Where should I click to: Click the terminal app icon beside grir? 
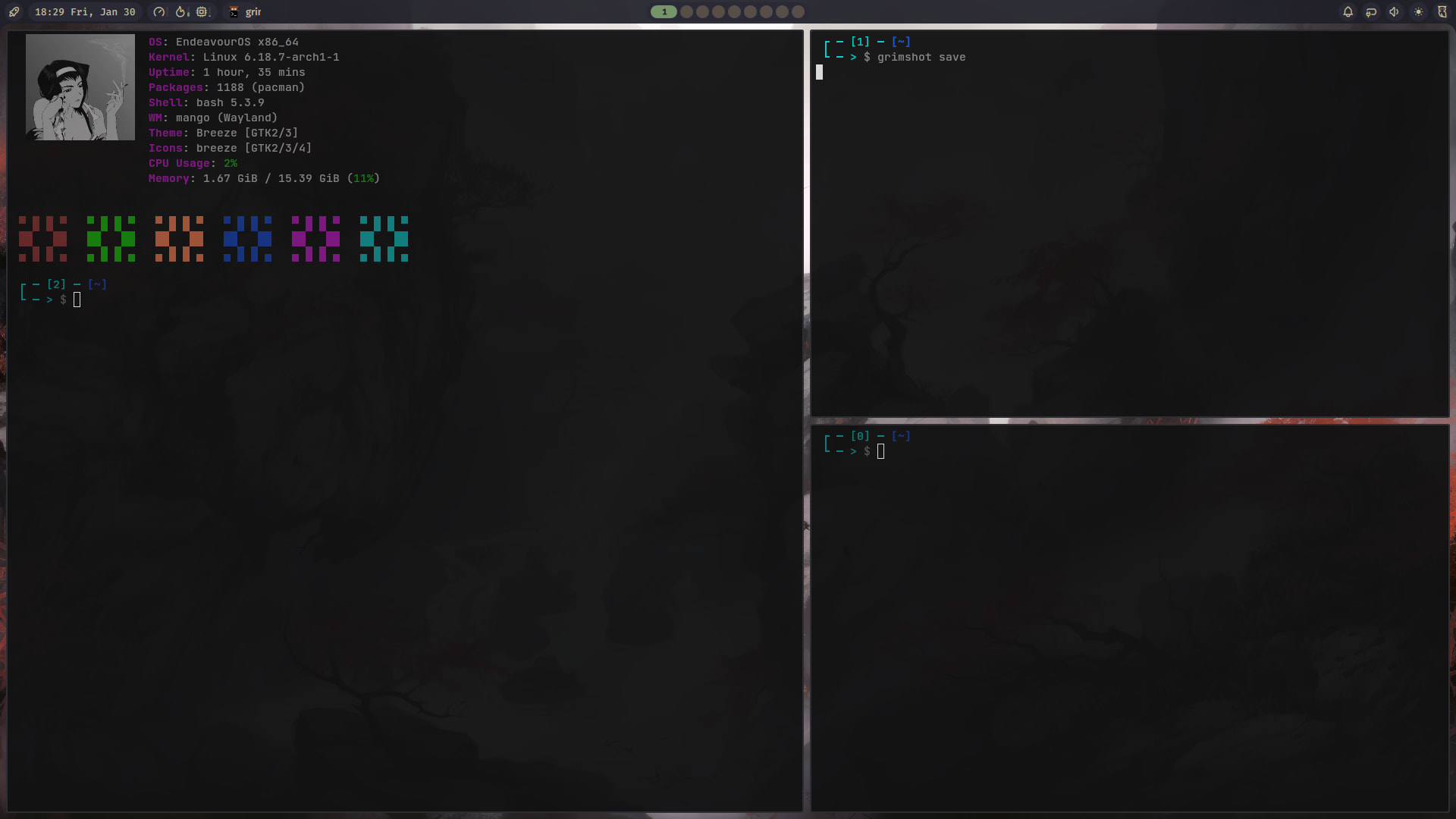[234, 11]
